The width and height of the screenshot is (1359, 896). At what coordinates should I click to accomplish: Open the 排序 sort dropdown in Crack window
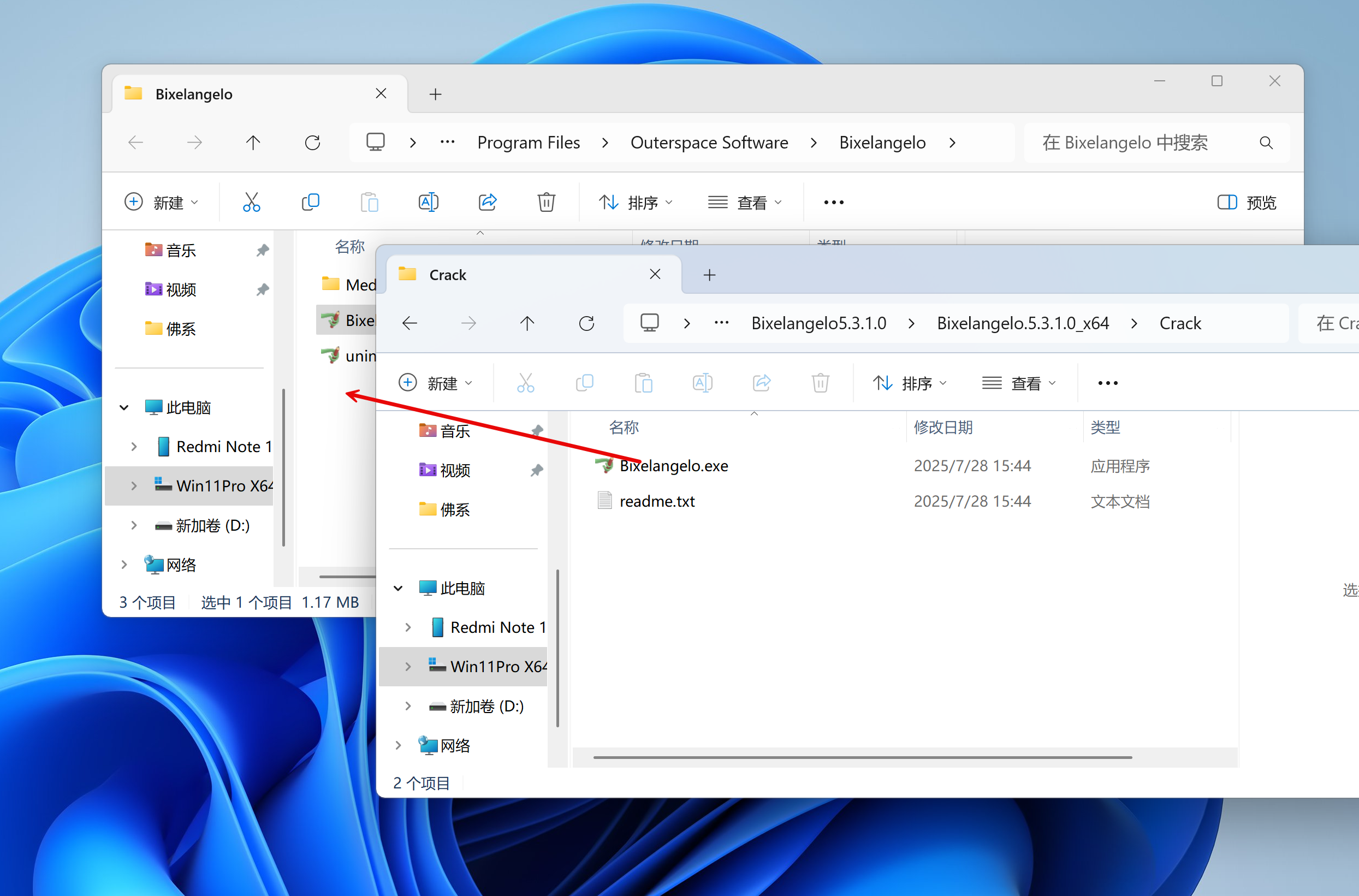pyautogui.click(x=910, y=383)
